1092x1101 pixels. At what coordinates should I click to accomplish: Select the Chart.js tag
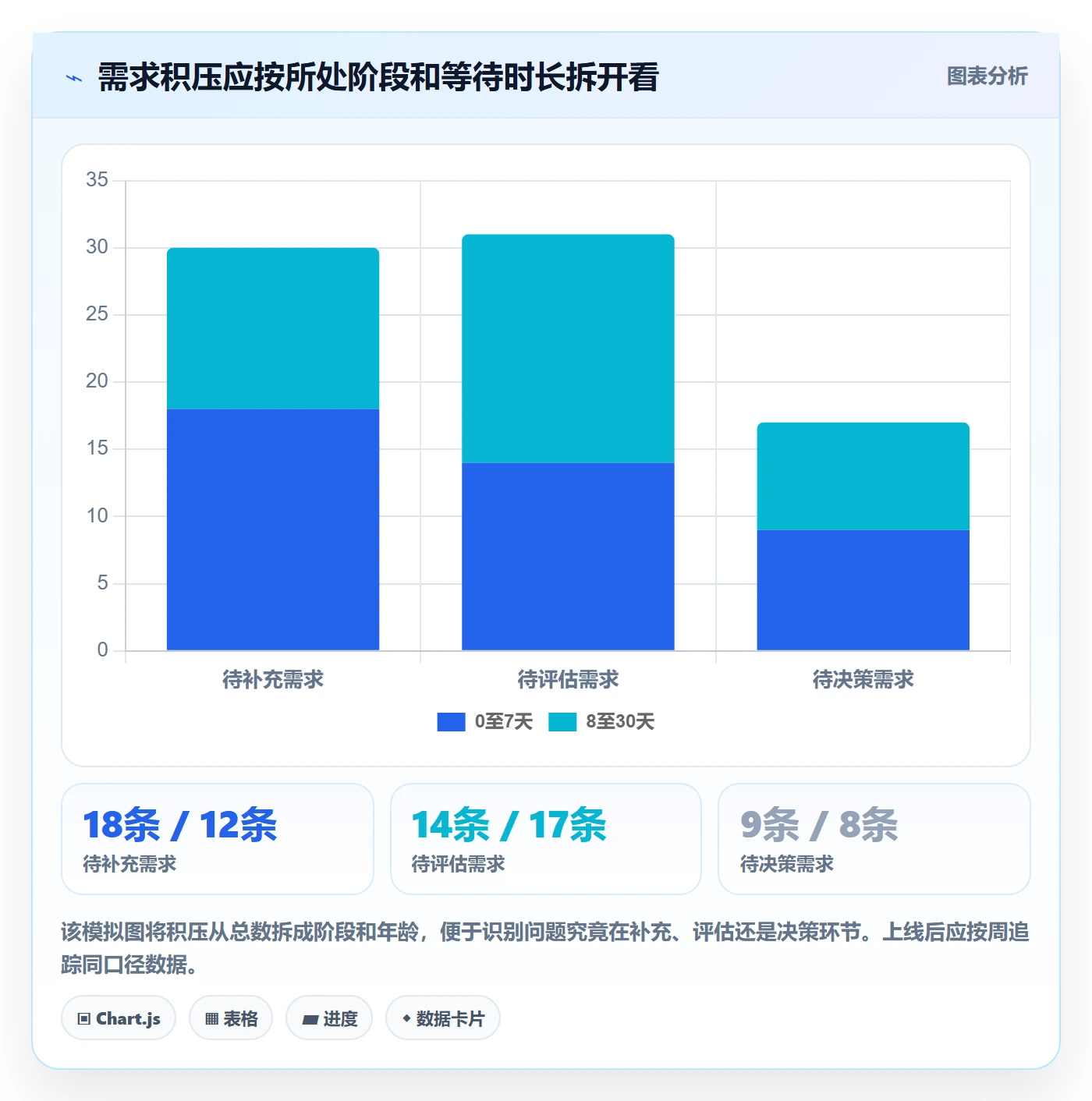pos(119,1018)
